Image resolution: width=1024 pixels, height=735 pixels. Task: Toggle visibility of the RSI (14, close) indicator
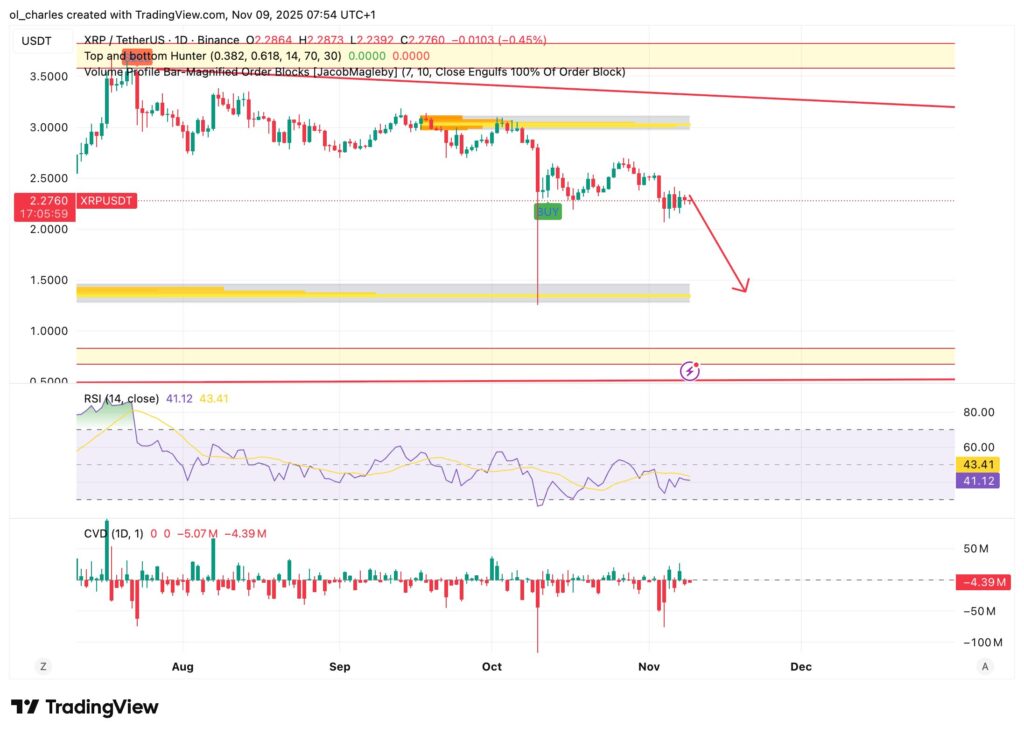[120, 398]
